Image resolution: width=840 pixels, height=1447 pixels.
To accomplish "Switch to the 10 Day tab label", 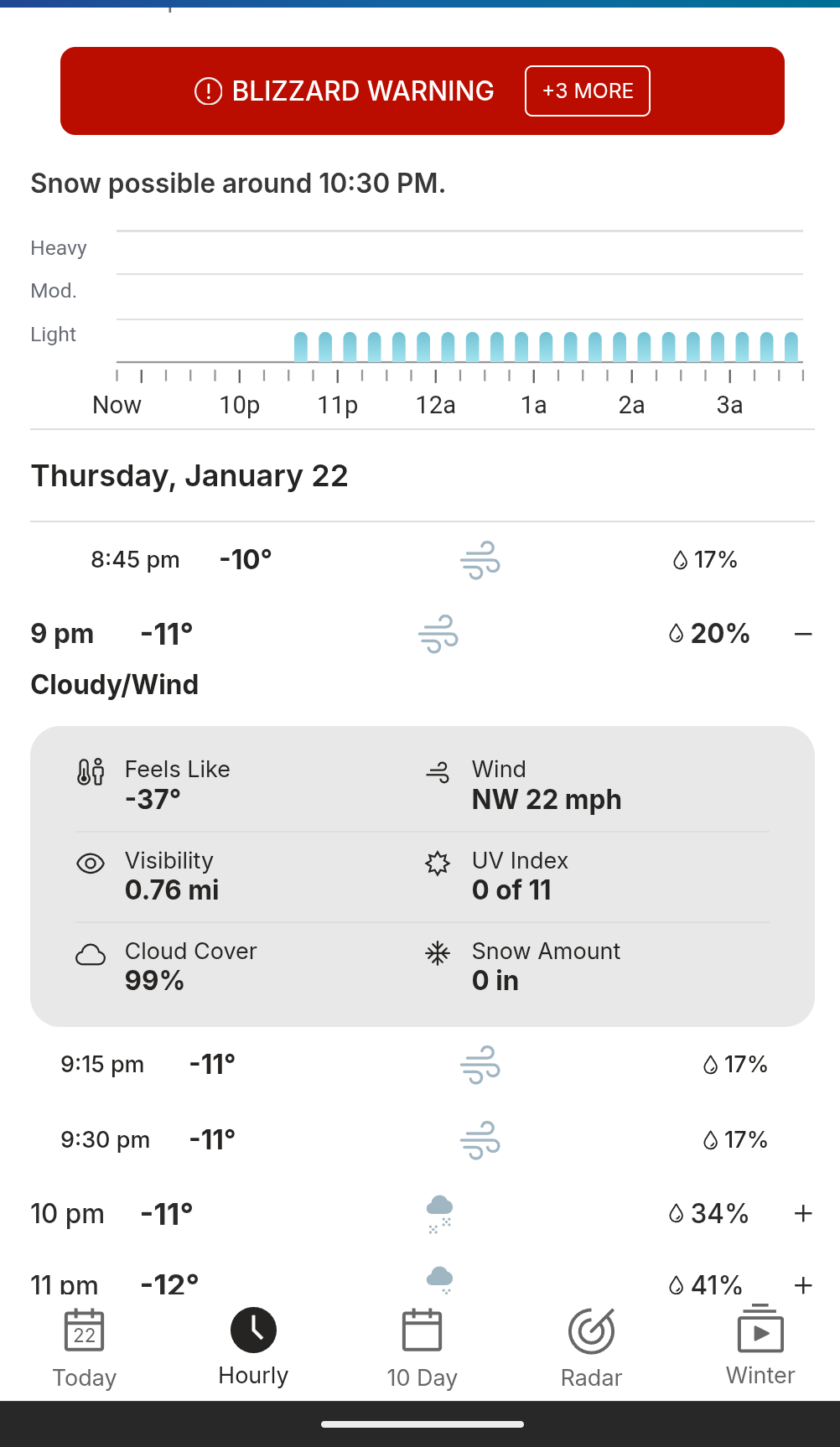I will click(422, 1377).
